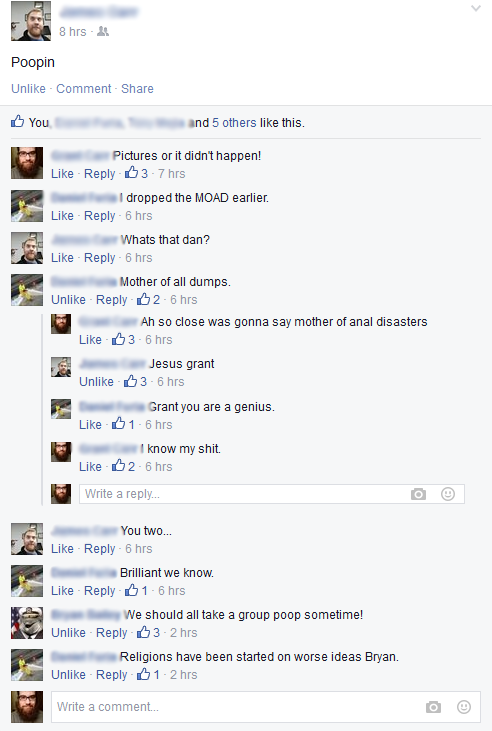The height and width of the screenshot is (731, 492).
Task: Click thumbs-up count on 'Jesus grant' reply
Action: pyautogui.click(x=135, y=381)
